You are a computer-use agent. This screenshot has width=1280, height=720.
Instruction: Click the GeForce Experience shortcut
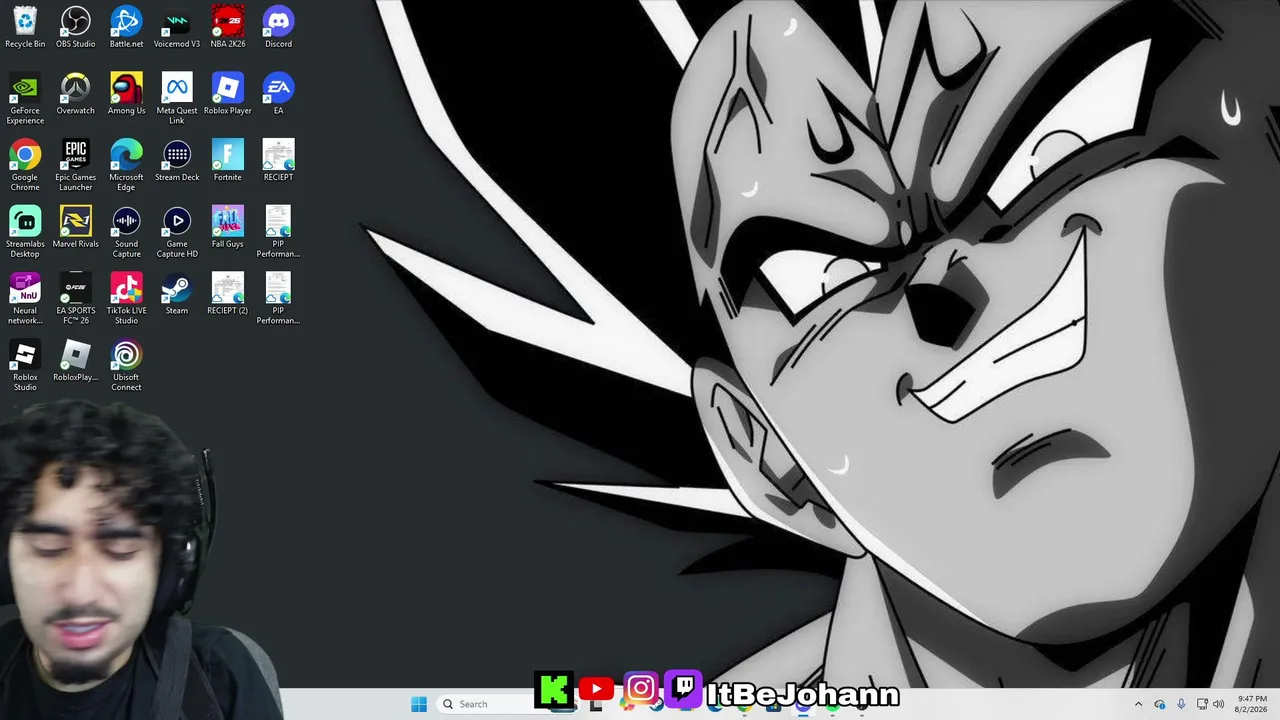25,99
